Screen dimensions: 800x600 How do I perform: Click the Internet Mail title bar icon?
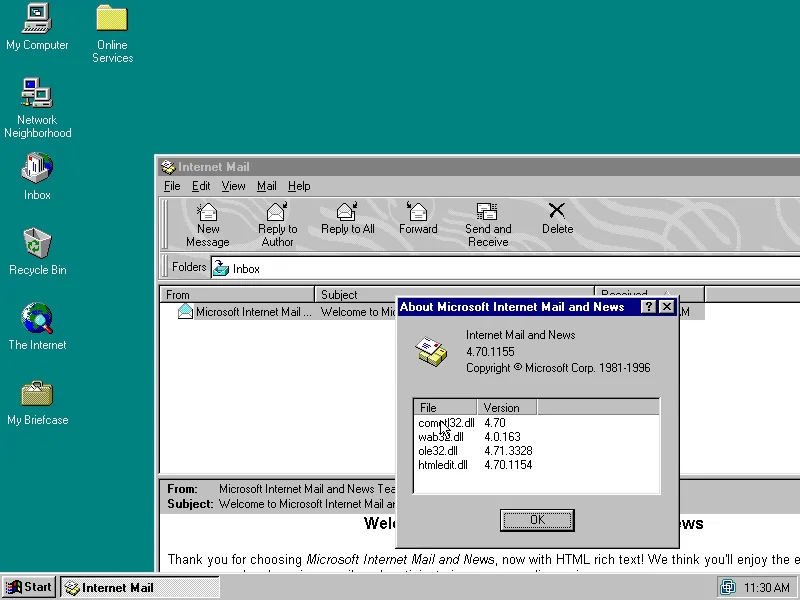(168, 167)
